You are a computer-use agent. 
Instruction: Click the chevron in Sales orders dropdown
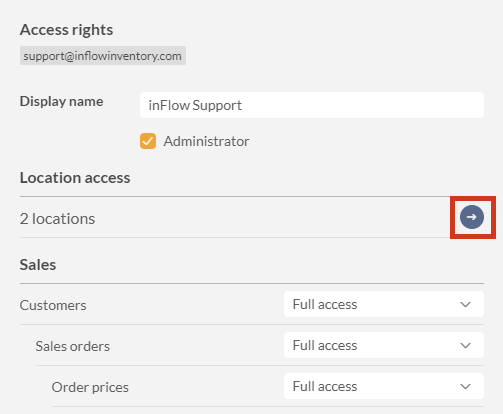[x=465, y=345]
